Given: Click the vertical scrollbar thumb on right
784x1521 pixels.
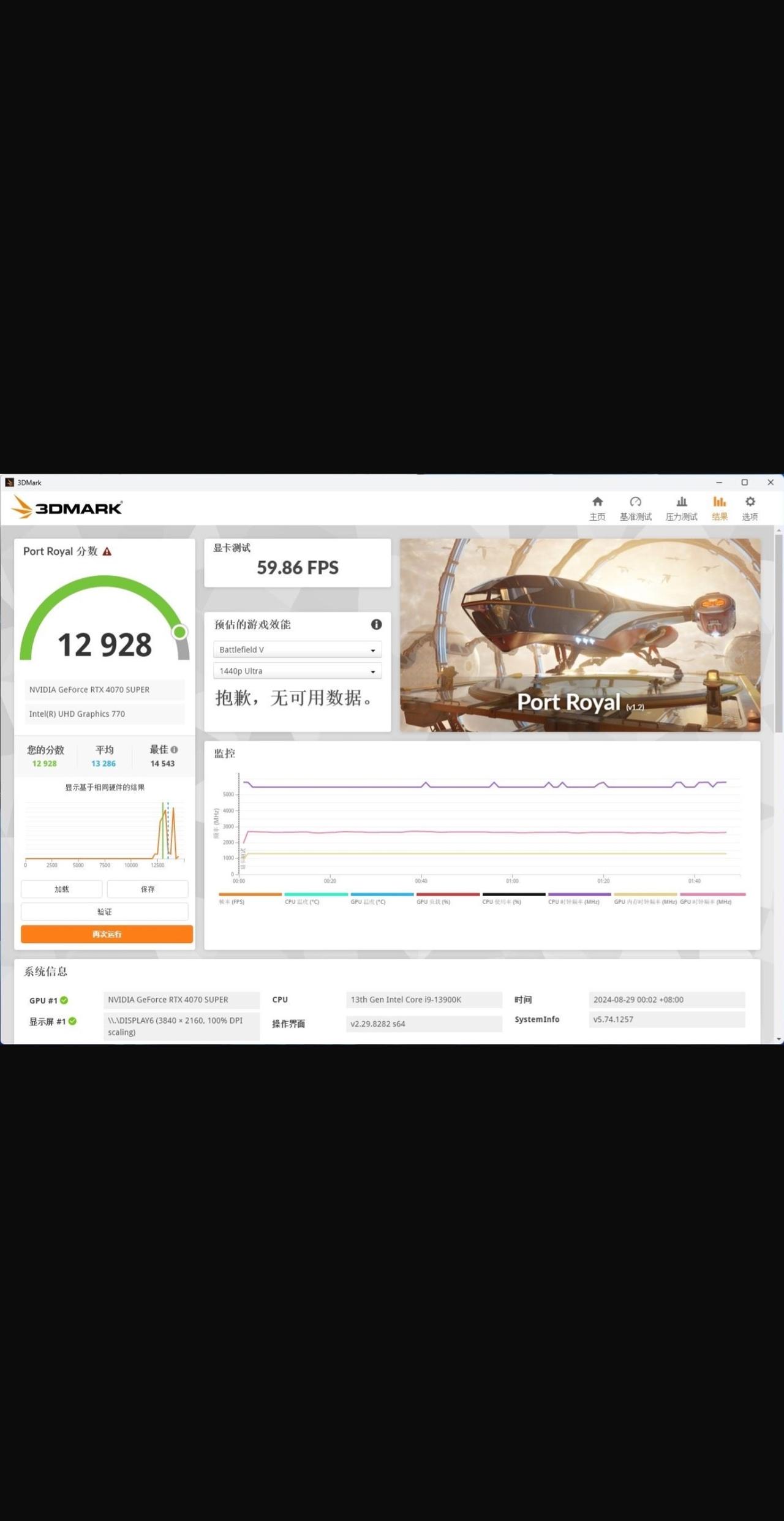Looking at the screenshot, I should pyautogui.click(x=778, y=633).
